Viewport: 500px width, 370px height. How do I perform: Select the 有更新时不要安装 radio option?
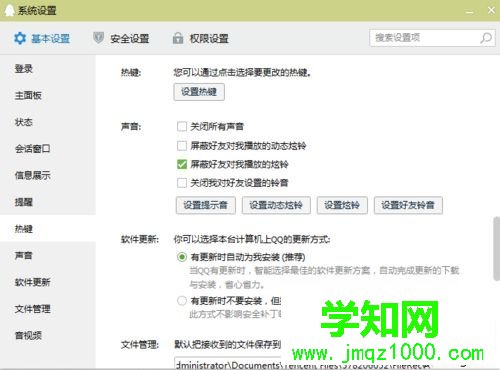point(182,301)
